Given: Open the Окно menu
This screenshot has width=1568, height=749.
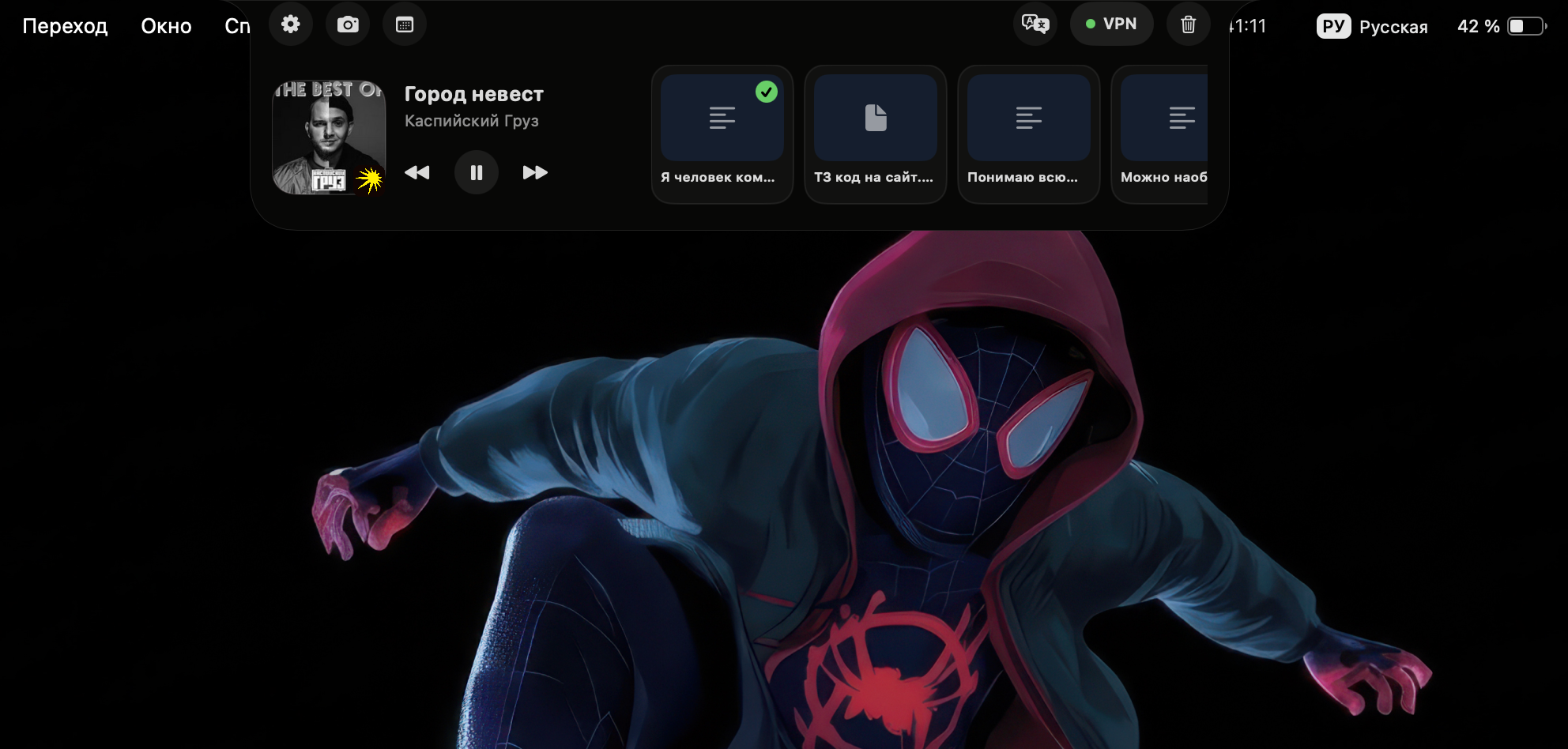Looking at the screenshot, I should click(x=166, y=26).
